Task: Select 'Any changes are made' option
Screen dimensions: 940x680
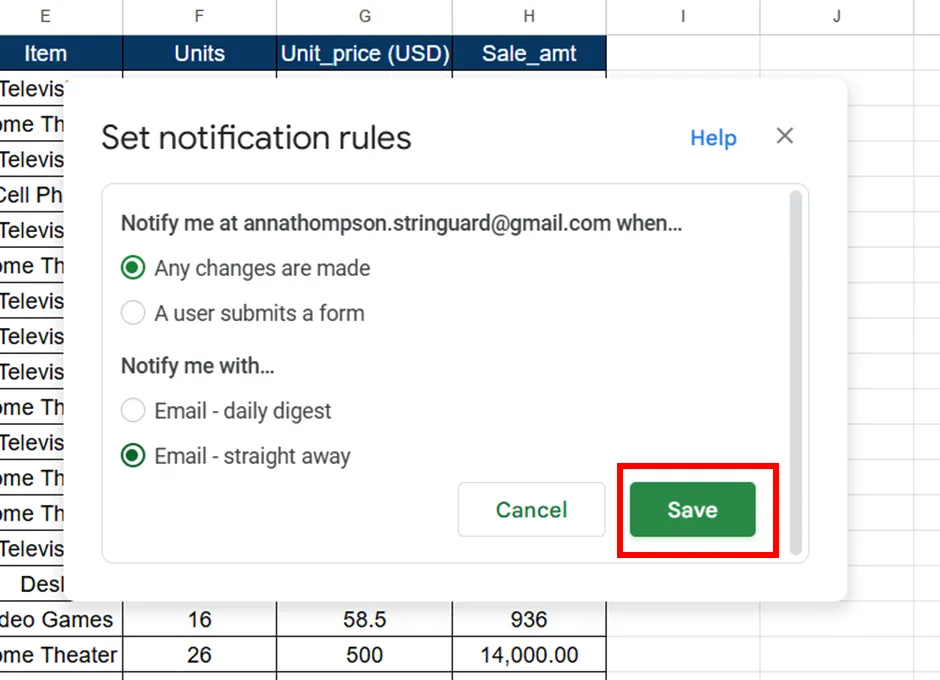Action: [132, 267]
